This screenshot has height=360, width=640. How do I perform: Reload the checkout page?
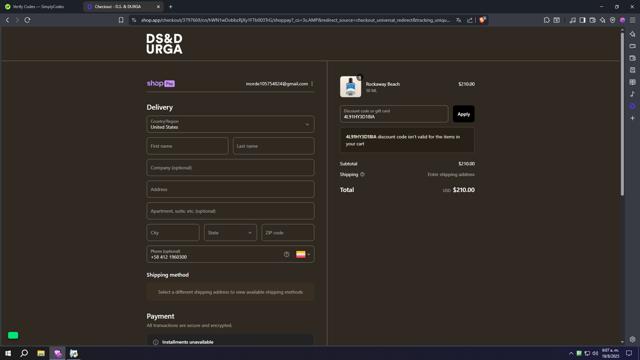pos(27,20)
